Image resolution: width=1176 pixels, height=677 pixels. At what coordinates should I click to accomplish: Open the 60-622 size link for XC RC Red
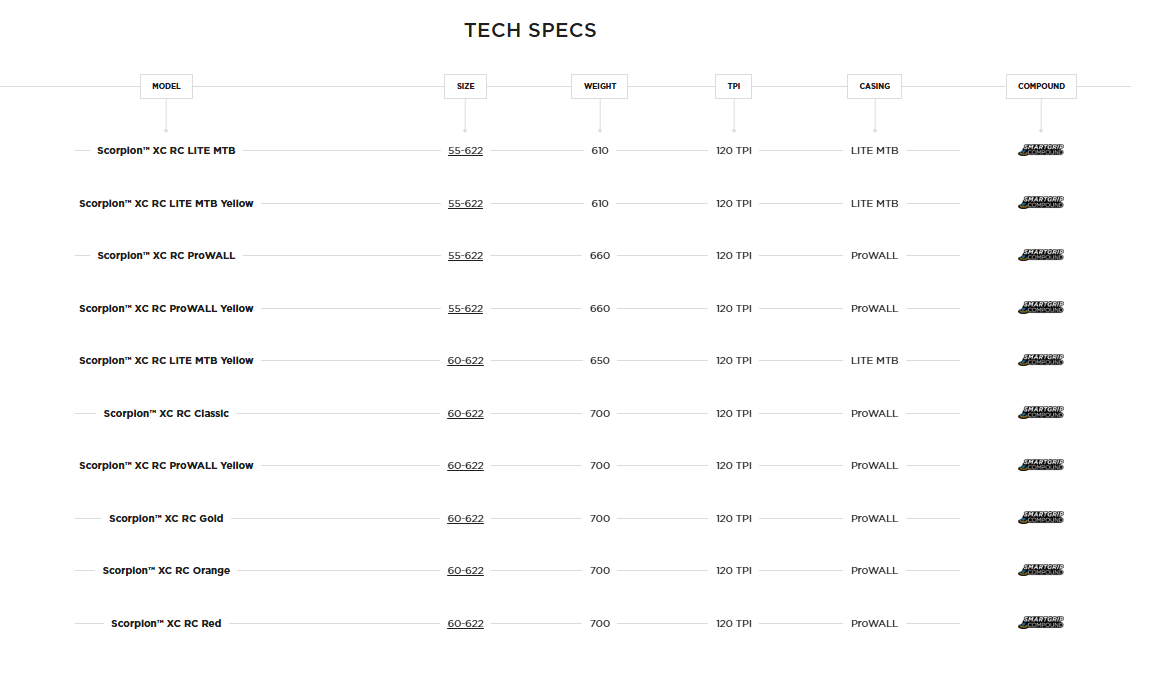point(465,624)
